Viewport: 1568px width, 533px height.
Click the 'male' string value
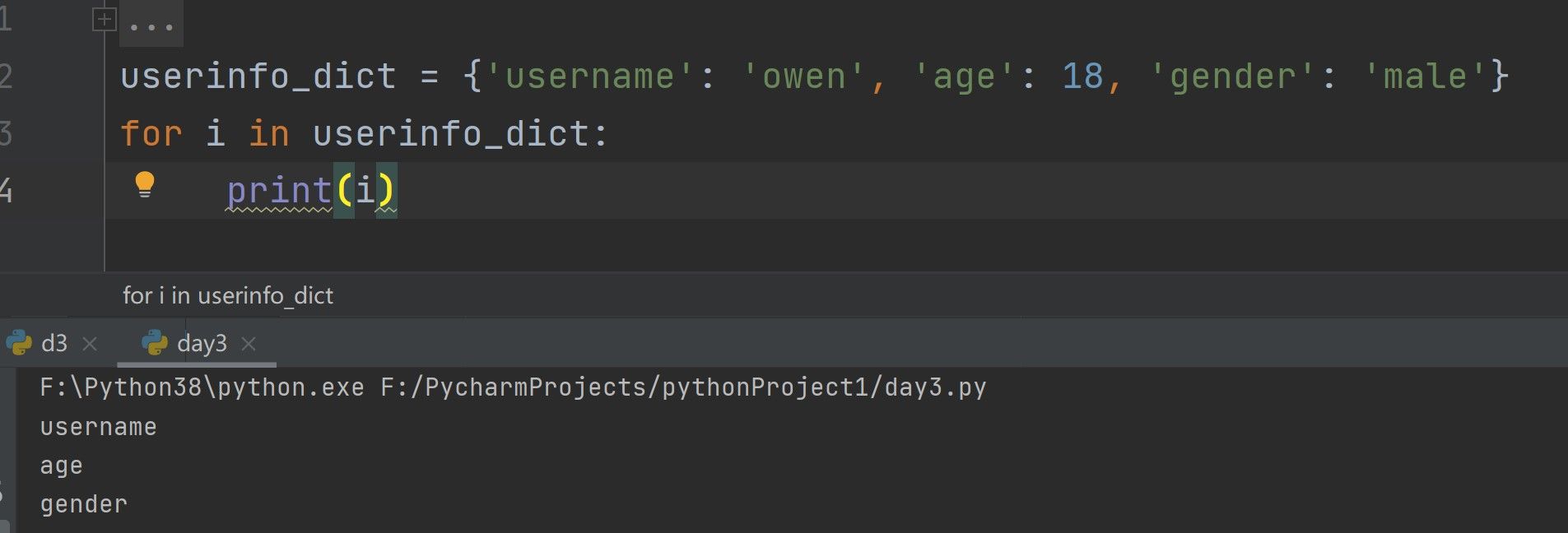[1425, 76]
